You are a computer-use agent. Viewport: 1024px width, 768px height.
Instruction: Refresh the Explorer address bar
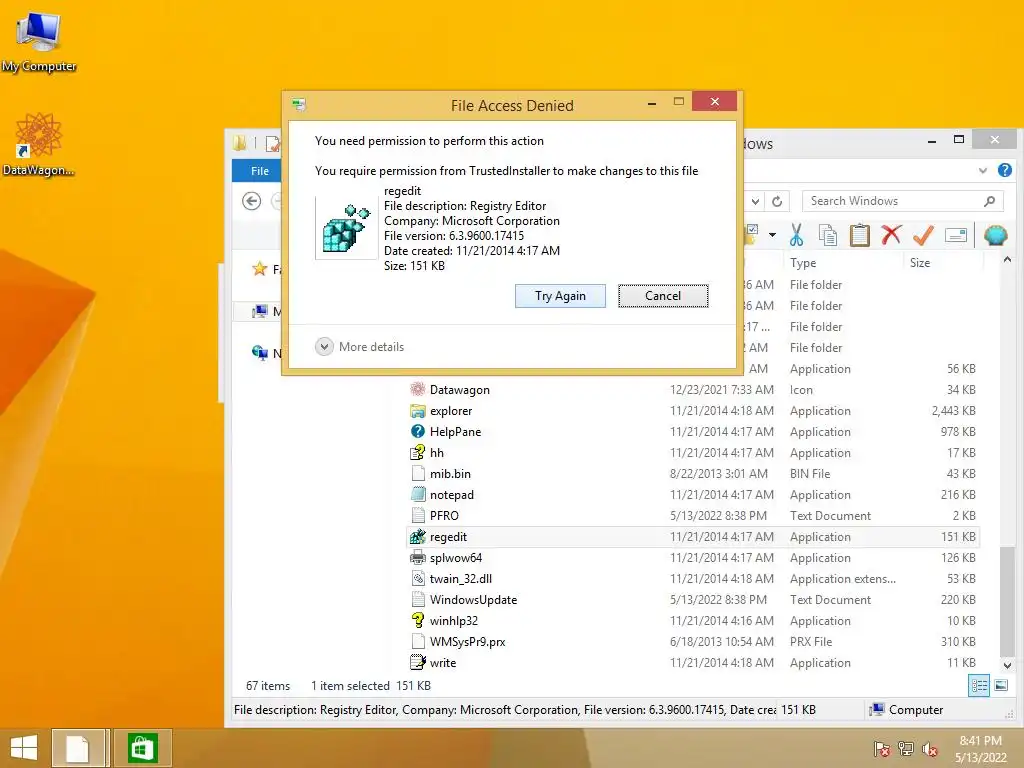[777, 201]
